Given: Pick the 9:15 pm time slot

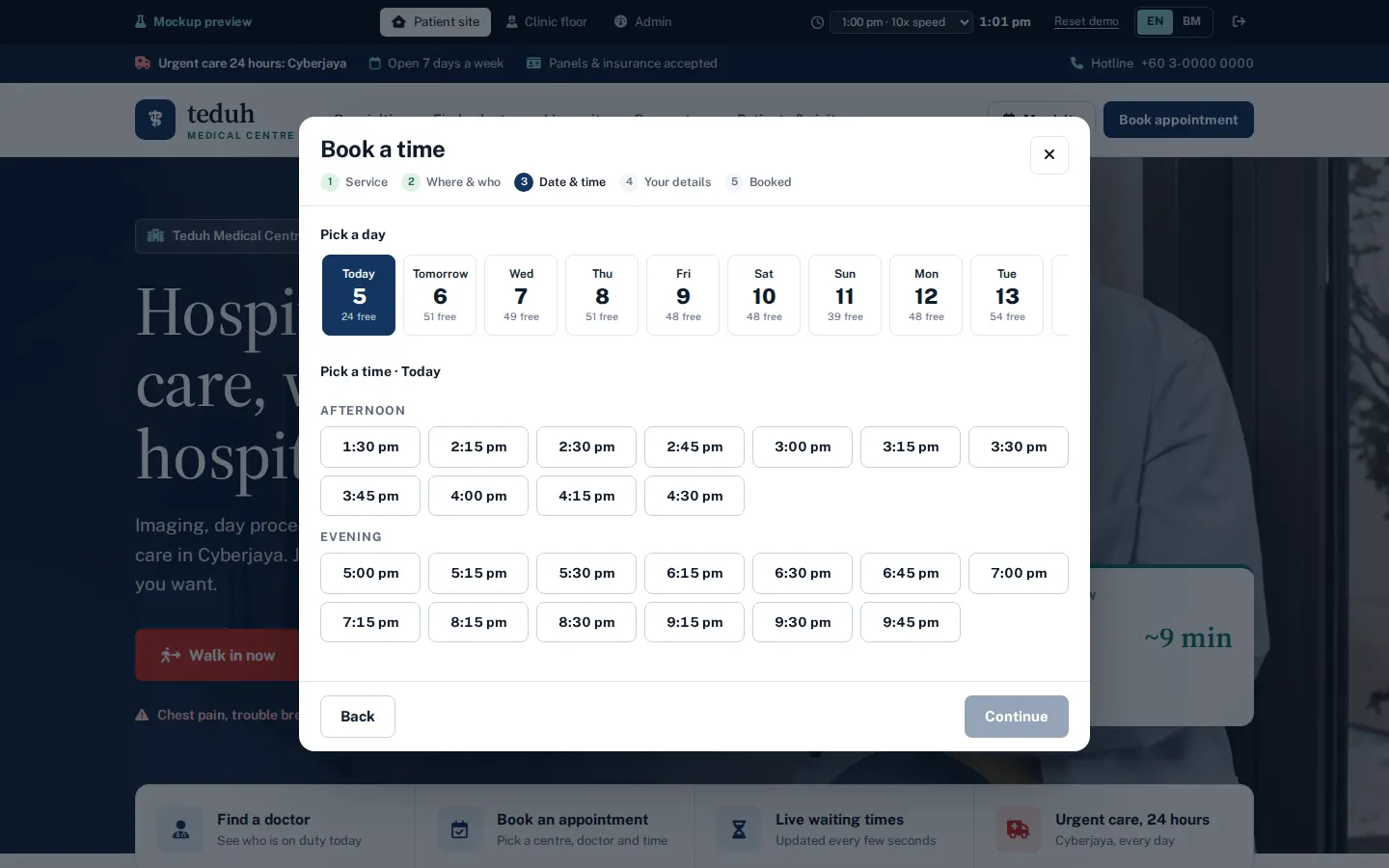Looking at the screenshot, I should 694,622.
